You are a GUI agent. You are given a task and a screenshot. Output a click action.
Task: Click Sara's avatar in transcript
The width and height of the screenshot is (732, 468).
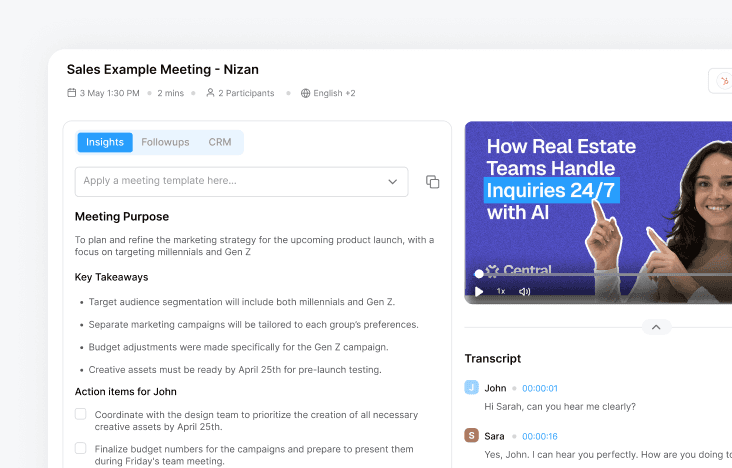[x=472, y=435]
